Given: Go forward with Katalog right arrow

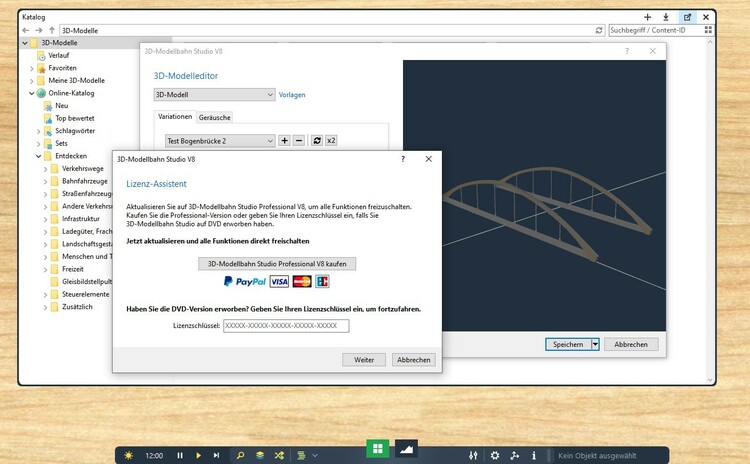Looking at the screenshot, I should click(39, 30).
